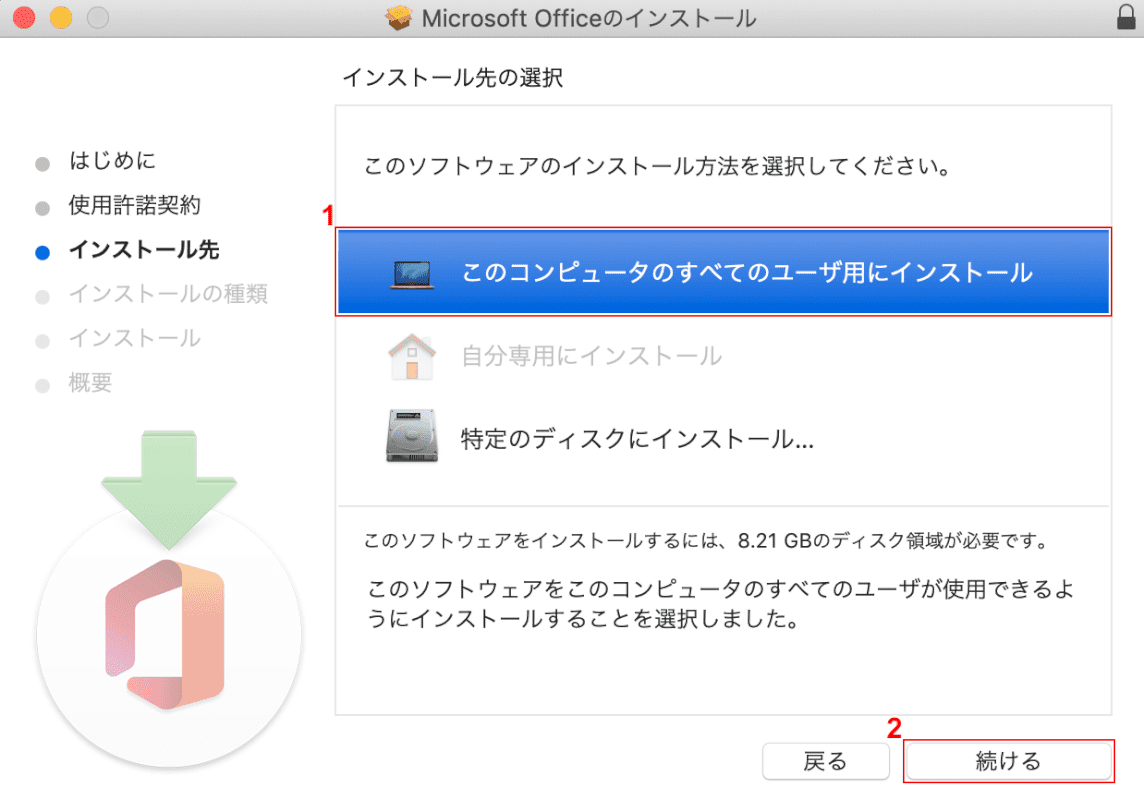The image size is (1144, 800).
Task: Minimize the installer with the yellow button
Action: pyautogui.click(x=61, y=17)
